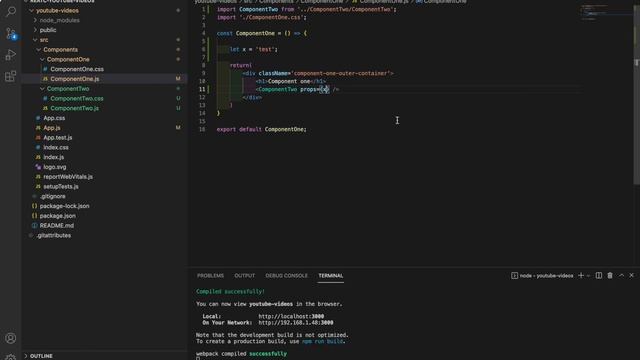
Task: Open the new terminal launch profile dropdown
Action: coord(588,276)
